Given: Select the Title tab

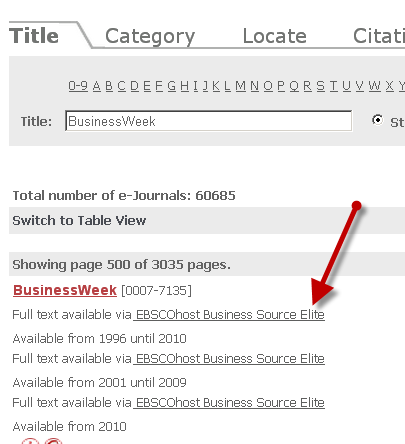Looking at the screenshot, I should click(34, 36).
